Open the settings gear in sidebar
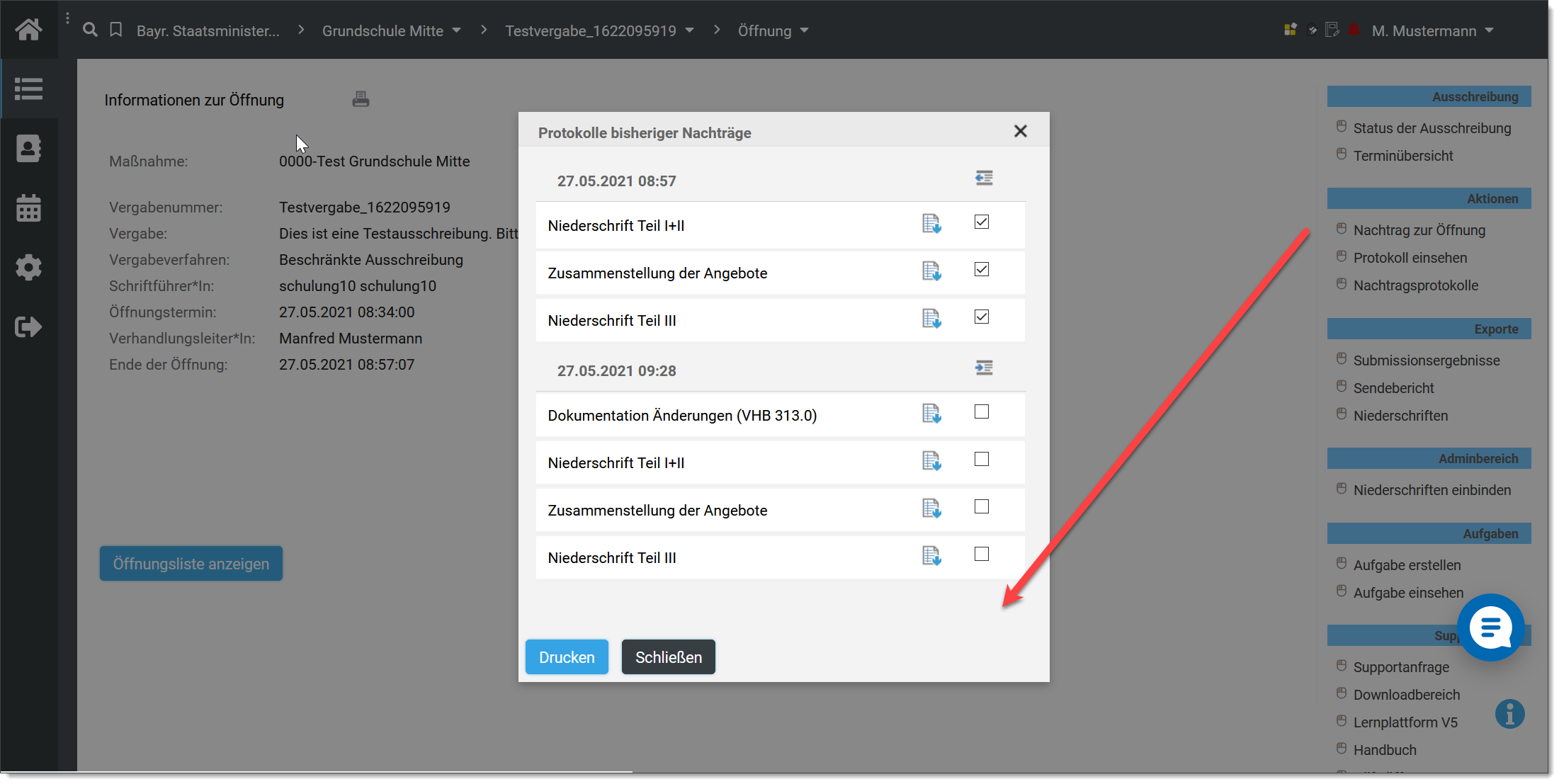The image size is (1559, 784). 28,267
